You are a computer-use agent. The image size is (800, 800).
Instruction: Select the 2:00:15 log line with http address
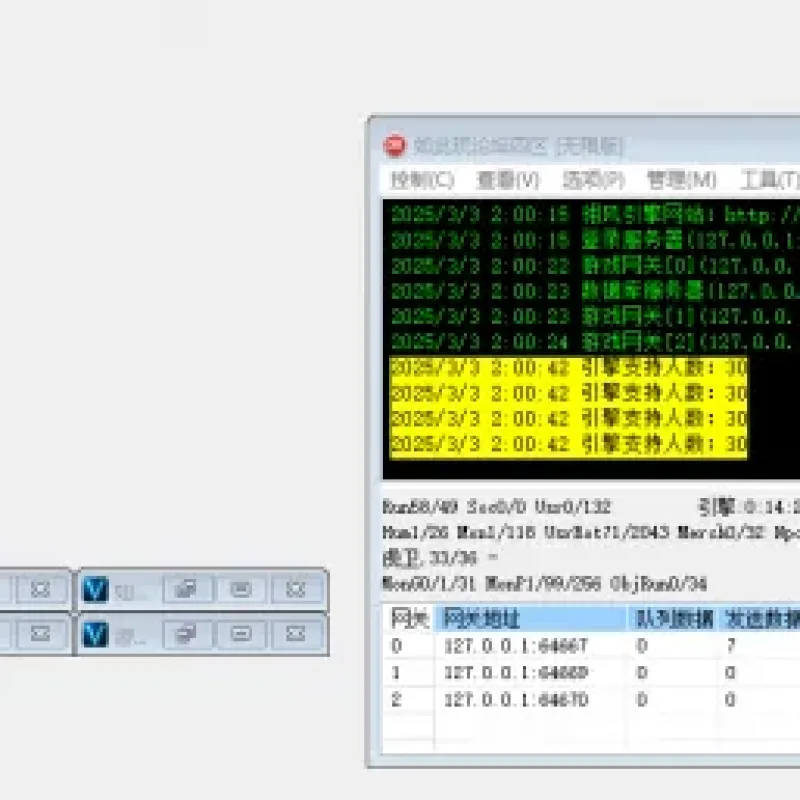(595, 215)
